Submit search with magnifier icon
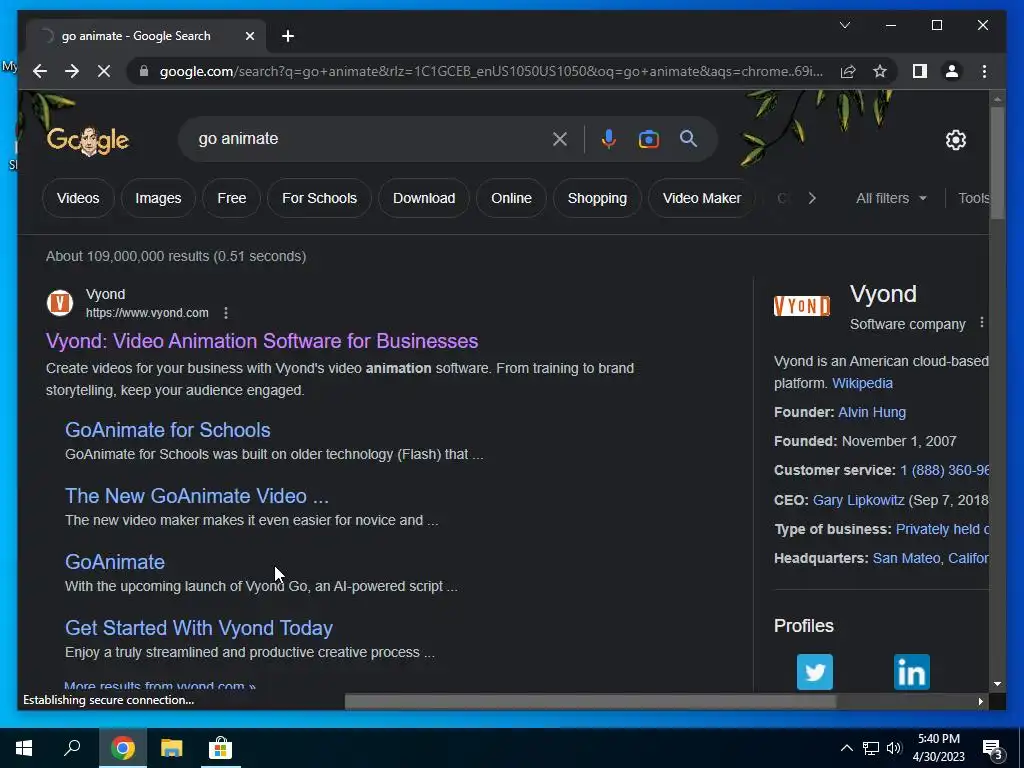 688,138
